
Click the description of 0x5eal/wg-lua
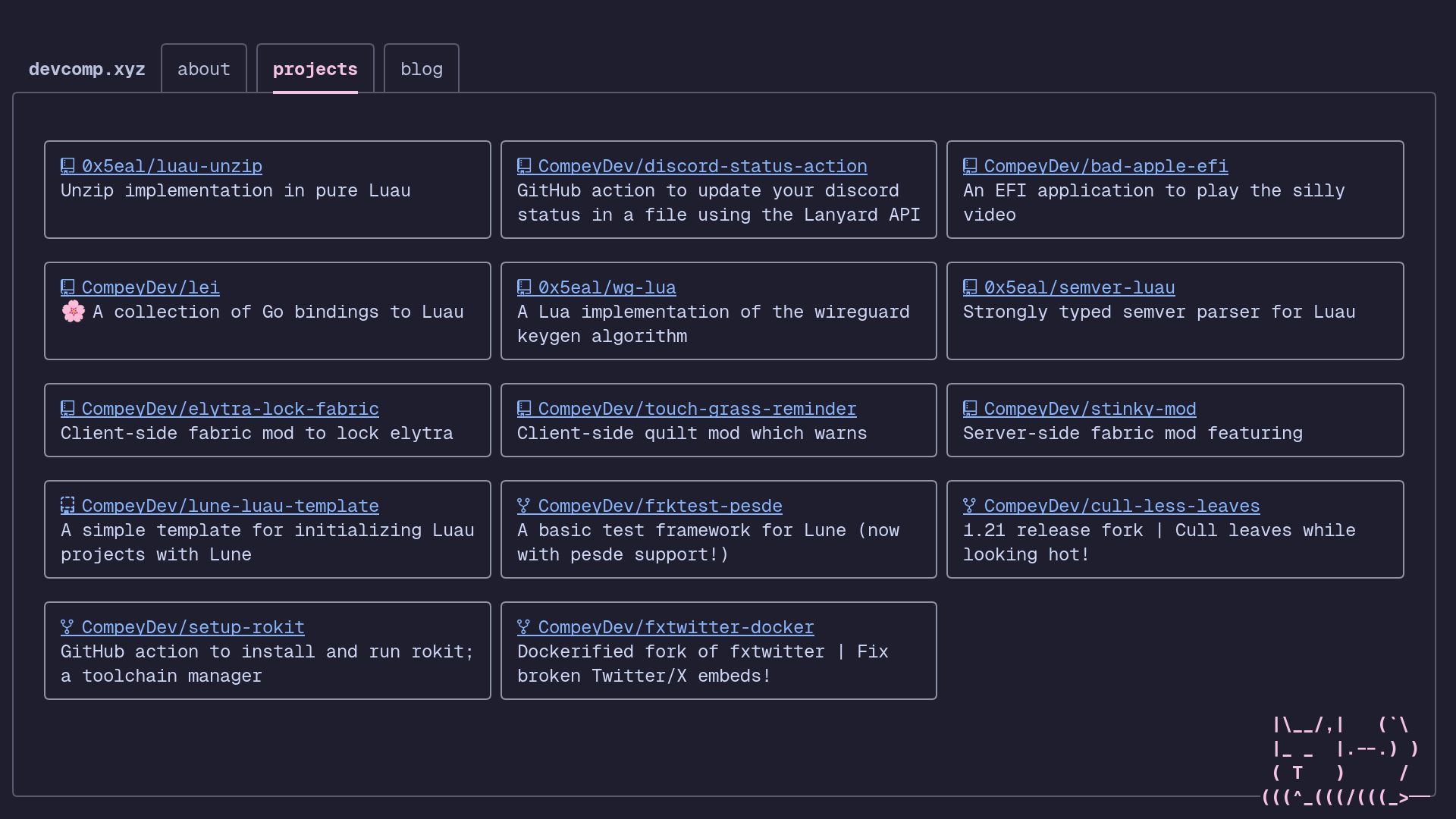click(x=714, y=324)
